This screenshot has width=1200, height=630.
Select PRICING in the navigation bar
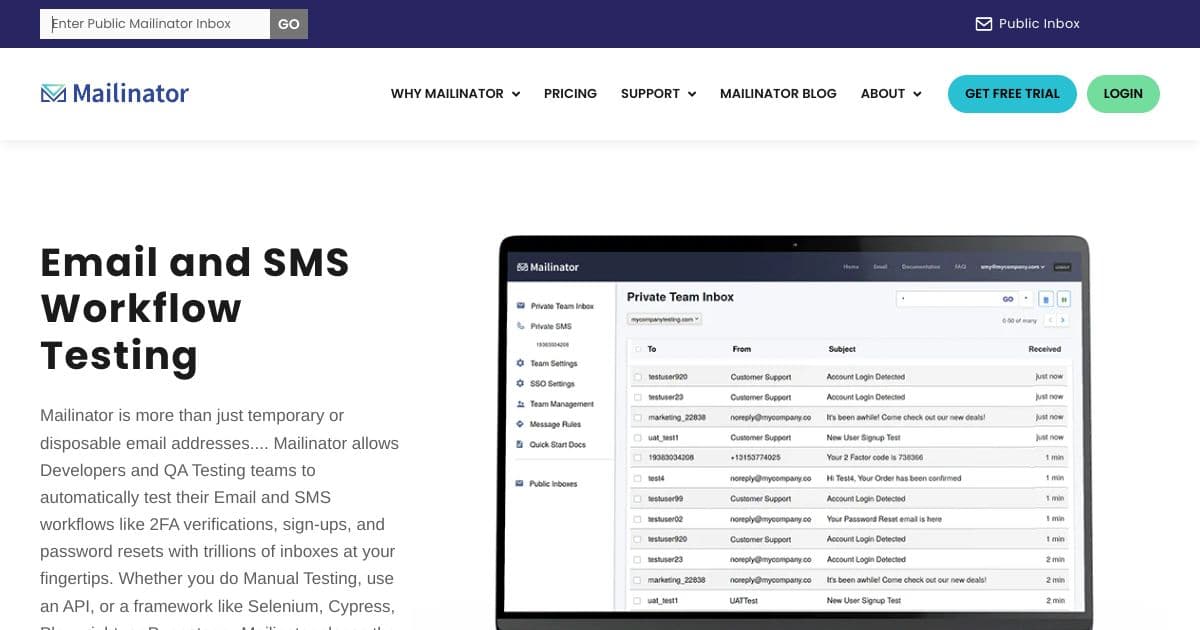[x=570, y=93]
